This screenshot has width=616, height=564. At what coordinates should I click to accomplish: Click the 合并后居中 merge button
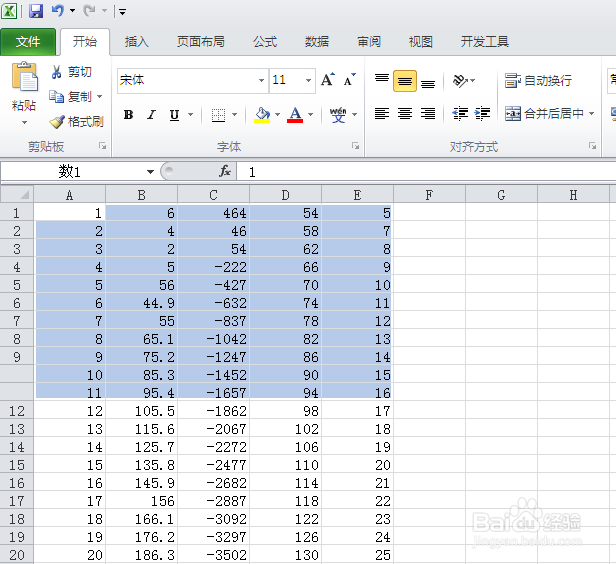544,114
